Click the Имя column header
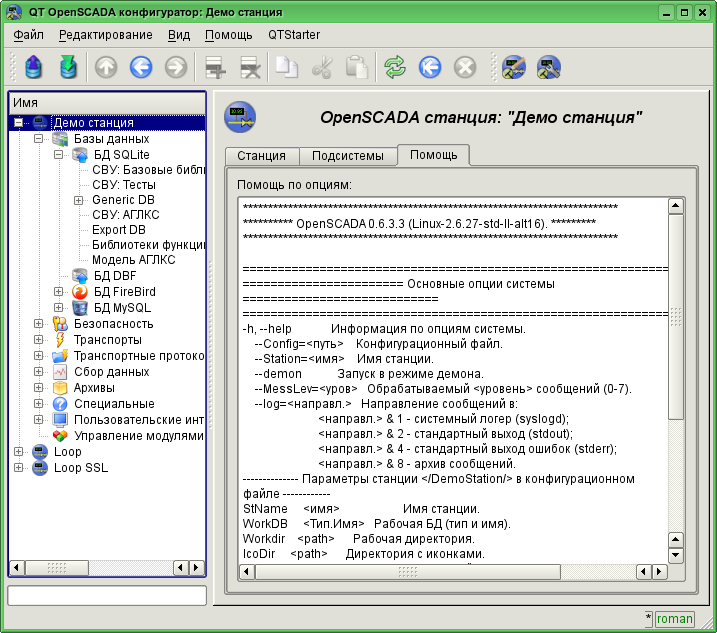Screen dimensions: 717x633 107,103
